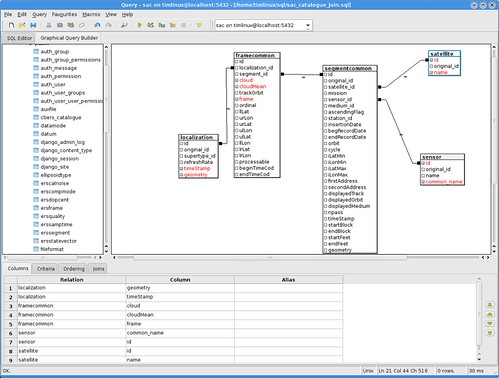
Task: Open the database connection dropdown
Action: point(308,25)
